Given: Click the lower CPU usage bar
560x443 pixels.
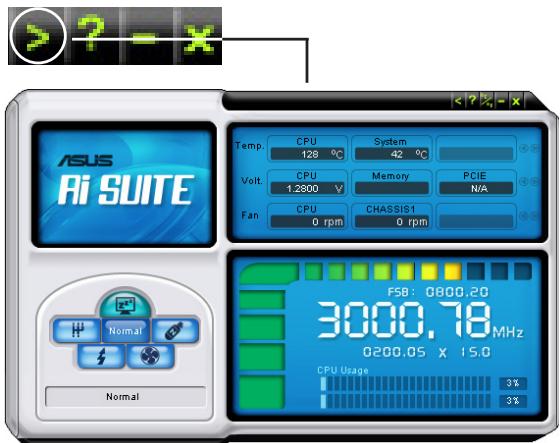Looking at the screenshot, I should 405,401.
